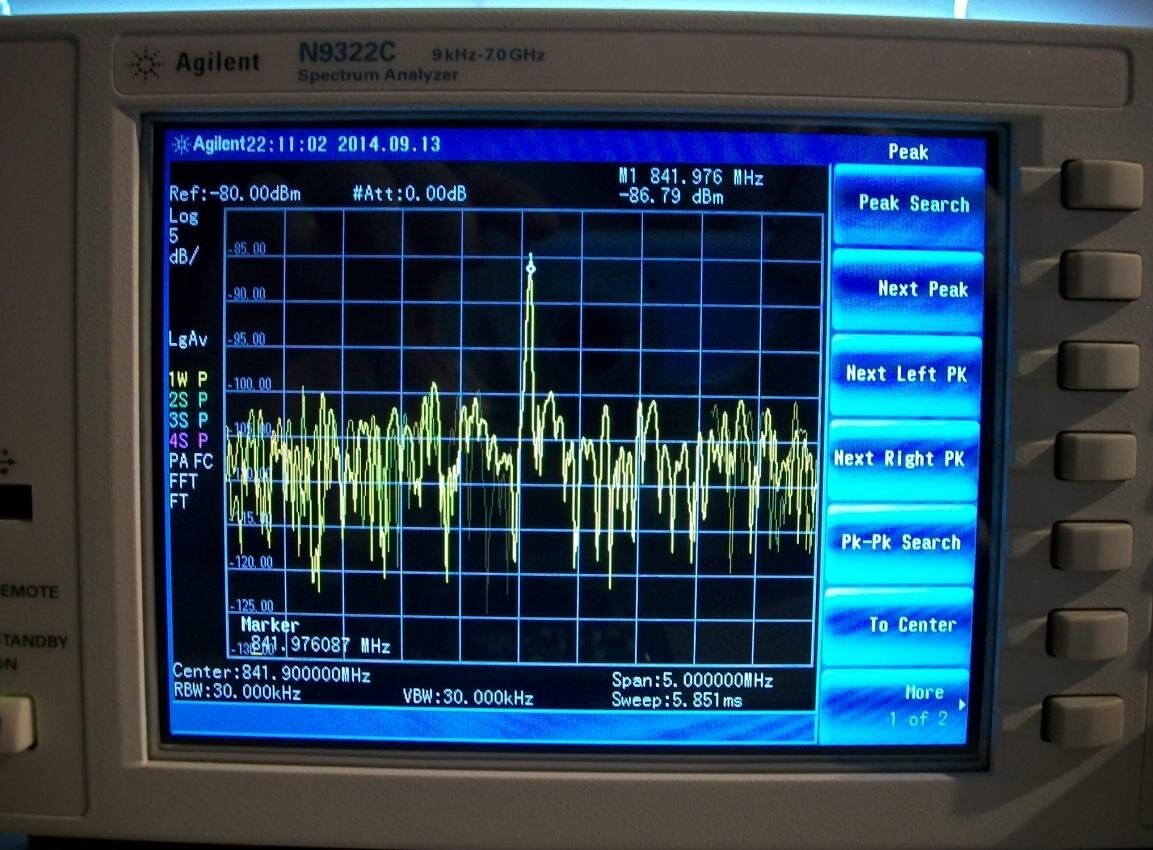Image resolution: width=1153 pixels, height=850 pixels.
Task: Click the -120.00 y-axis scale label
Action: (251, 562)
